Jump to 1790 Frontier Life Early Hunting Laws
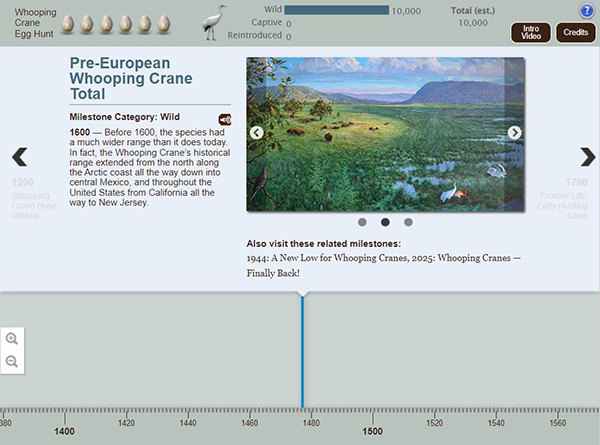The height and width of the screenshot is (445, 600). [562, 199]
